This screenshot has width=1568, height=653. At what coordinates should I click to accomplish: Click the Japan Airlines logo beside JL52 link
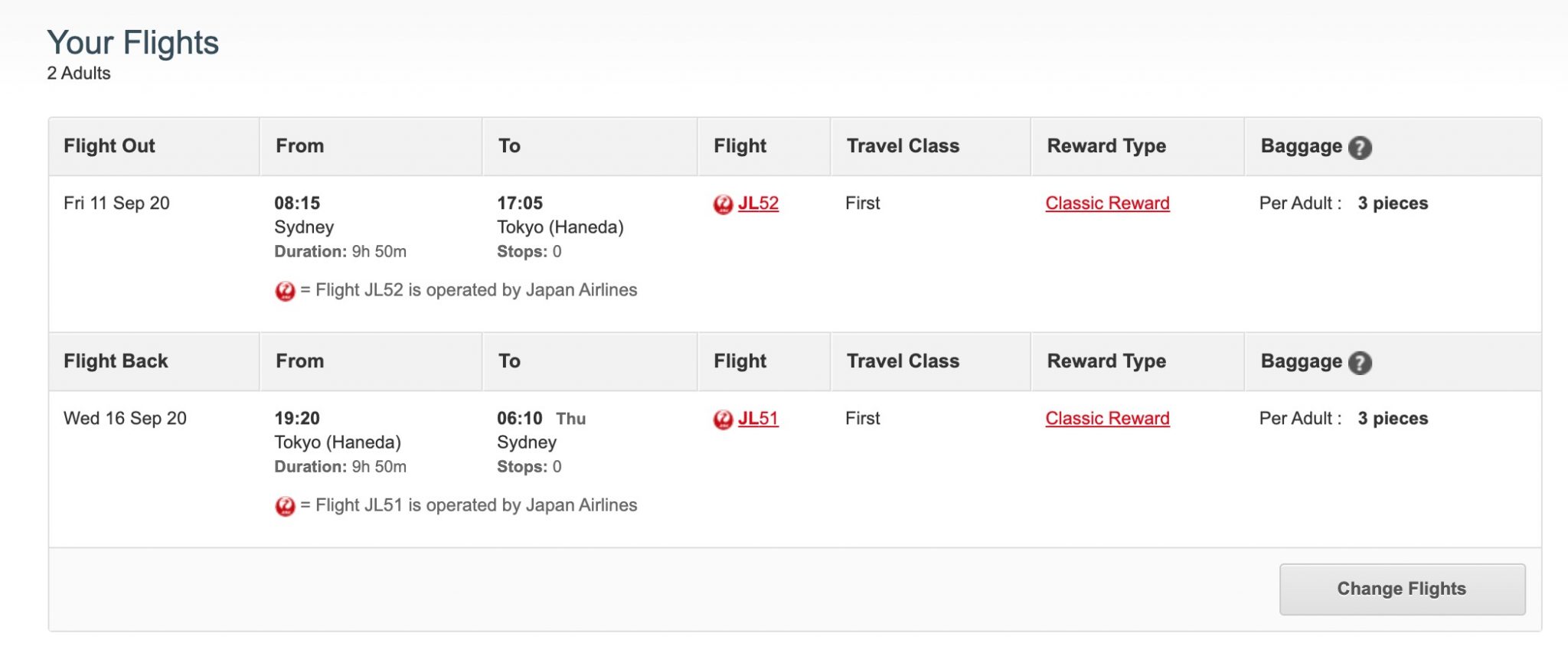tap(723, 204)
